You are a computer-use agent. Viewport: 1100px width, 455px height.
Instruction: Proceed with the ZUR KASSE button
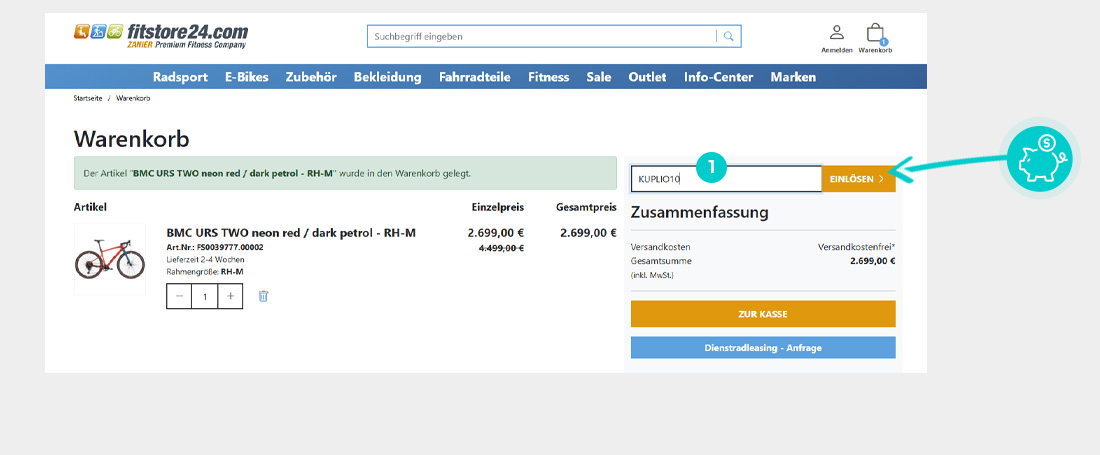click(763, 314)
